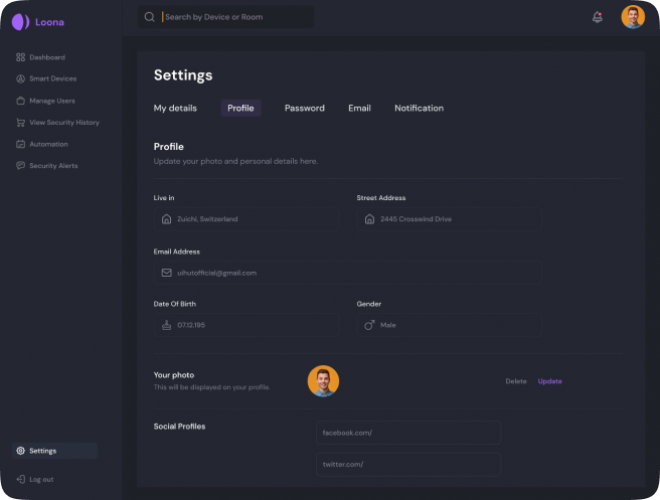Click the Dashboard grid icon
Viewport: 660px width, 500px height.
click(x=20, y=57)
